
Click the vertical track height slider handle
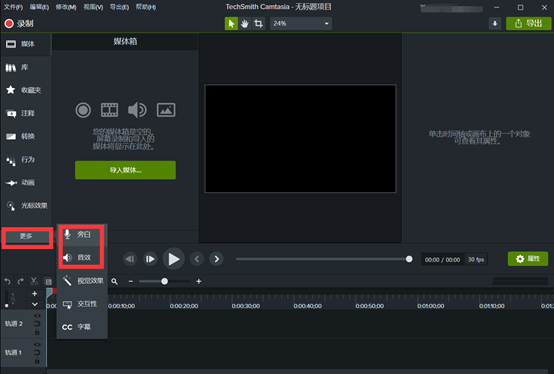(6, 305)
